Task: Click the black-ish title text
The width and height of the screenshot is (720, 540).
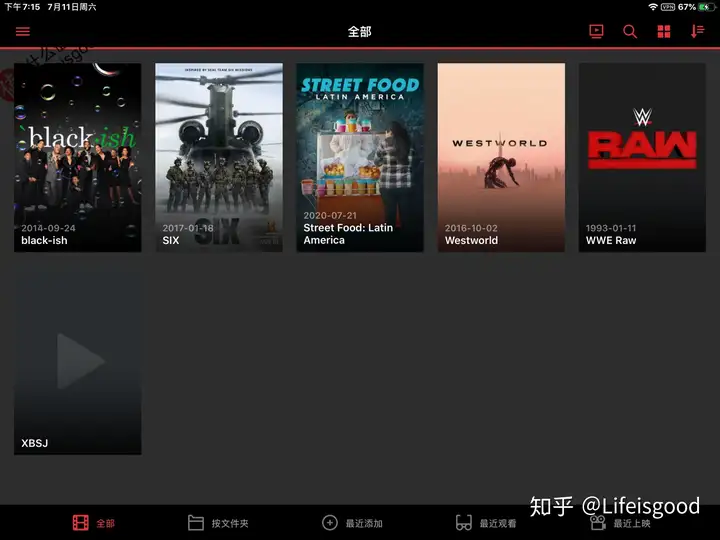Action: 44,240
